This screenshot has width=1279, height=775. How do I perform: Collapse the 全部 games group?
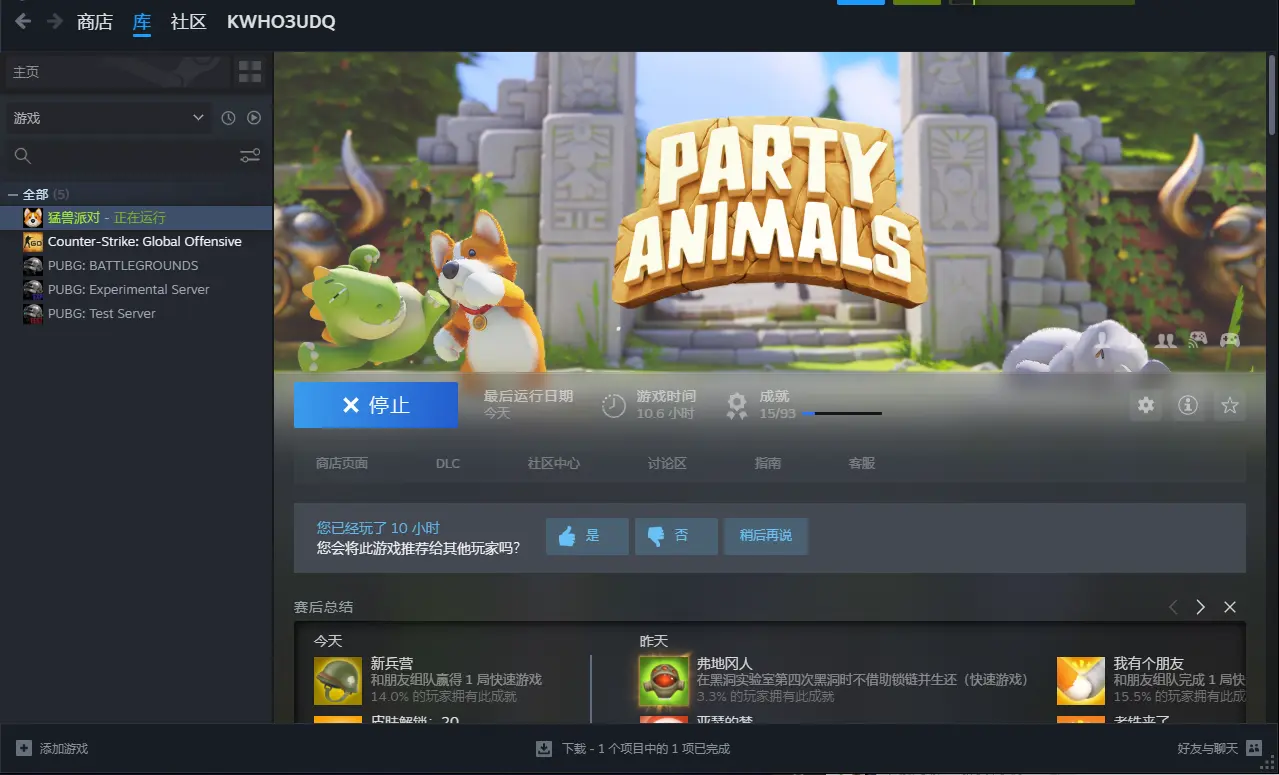[x=13, y=194]
